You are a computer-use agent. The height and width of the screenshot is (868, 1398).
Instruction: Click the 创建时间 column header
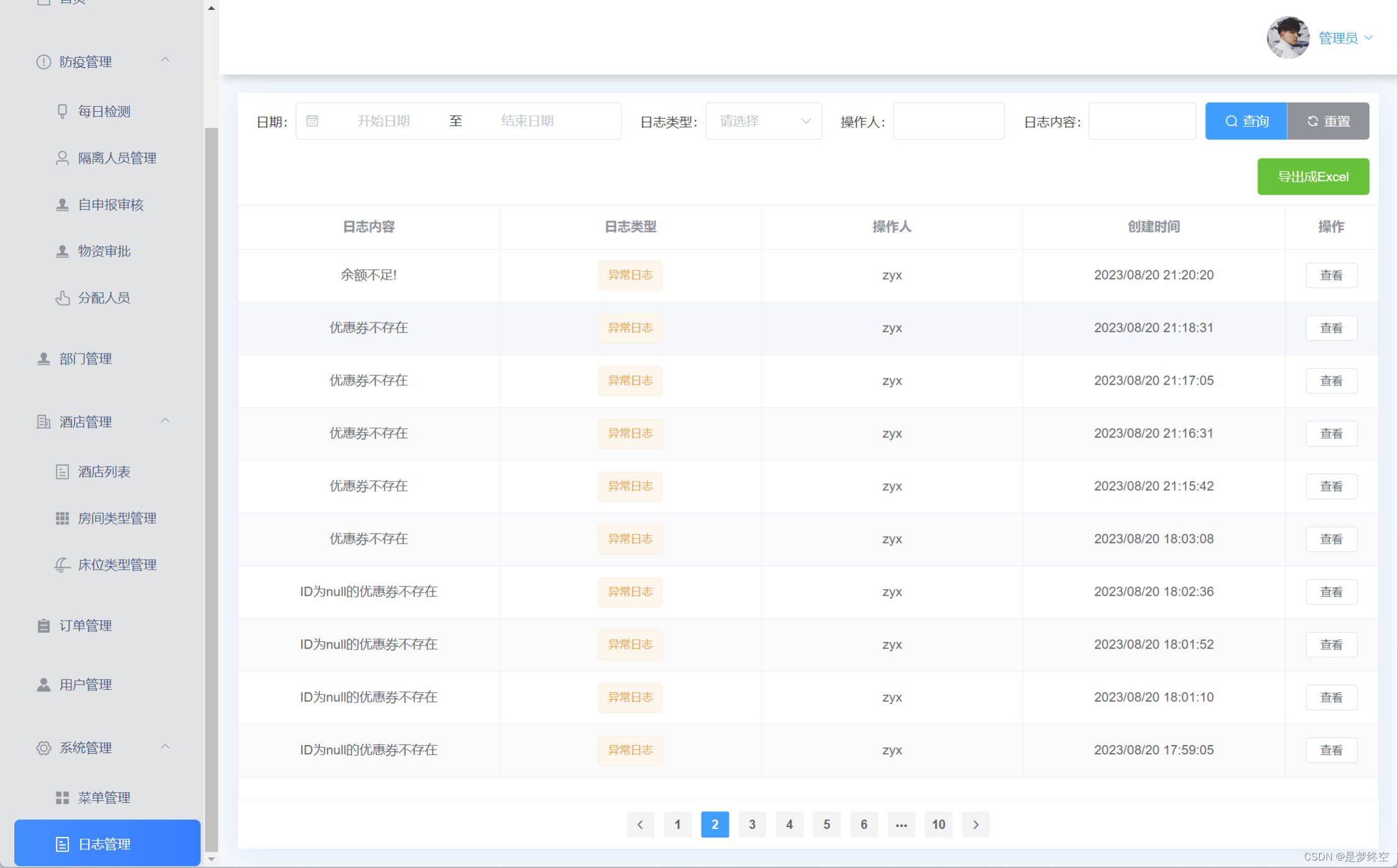pos(1154,227)
